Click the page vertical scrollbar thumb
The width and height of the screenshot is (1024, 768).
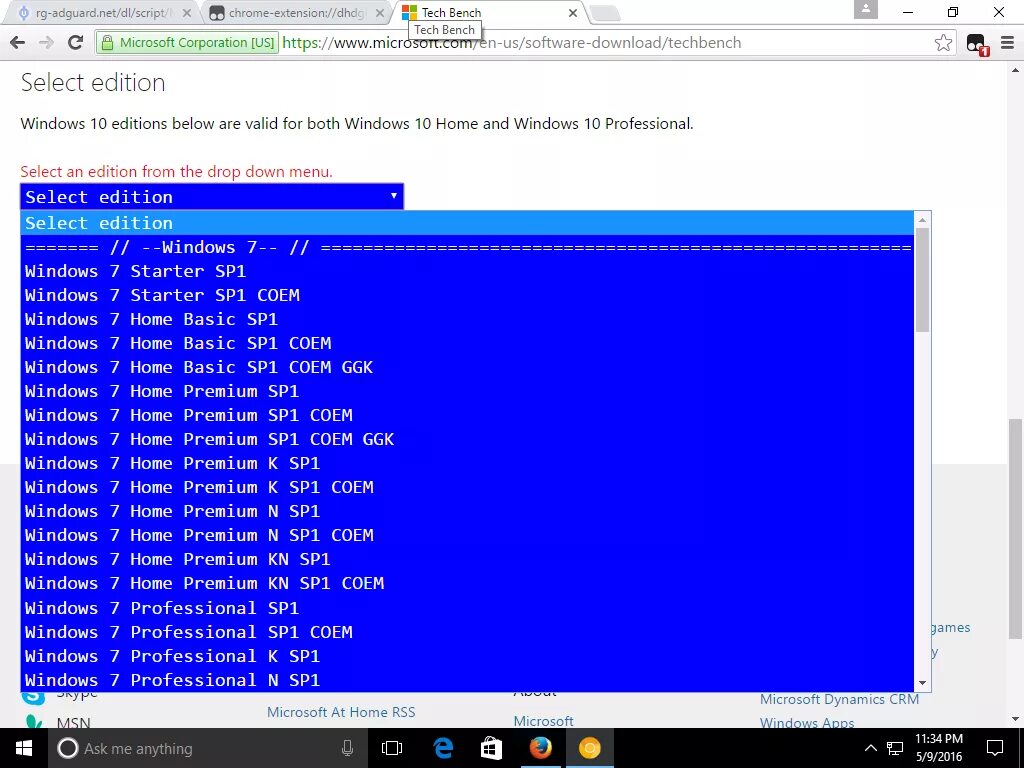point(1016,529)
